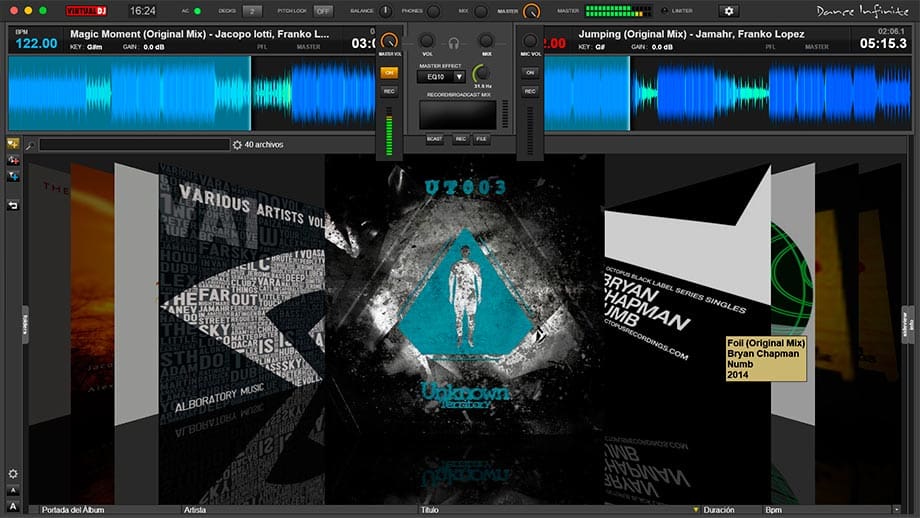Sort by Título column header
The width and height of the screenshot is (920, 518).
pos(429,510)
